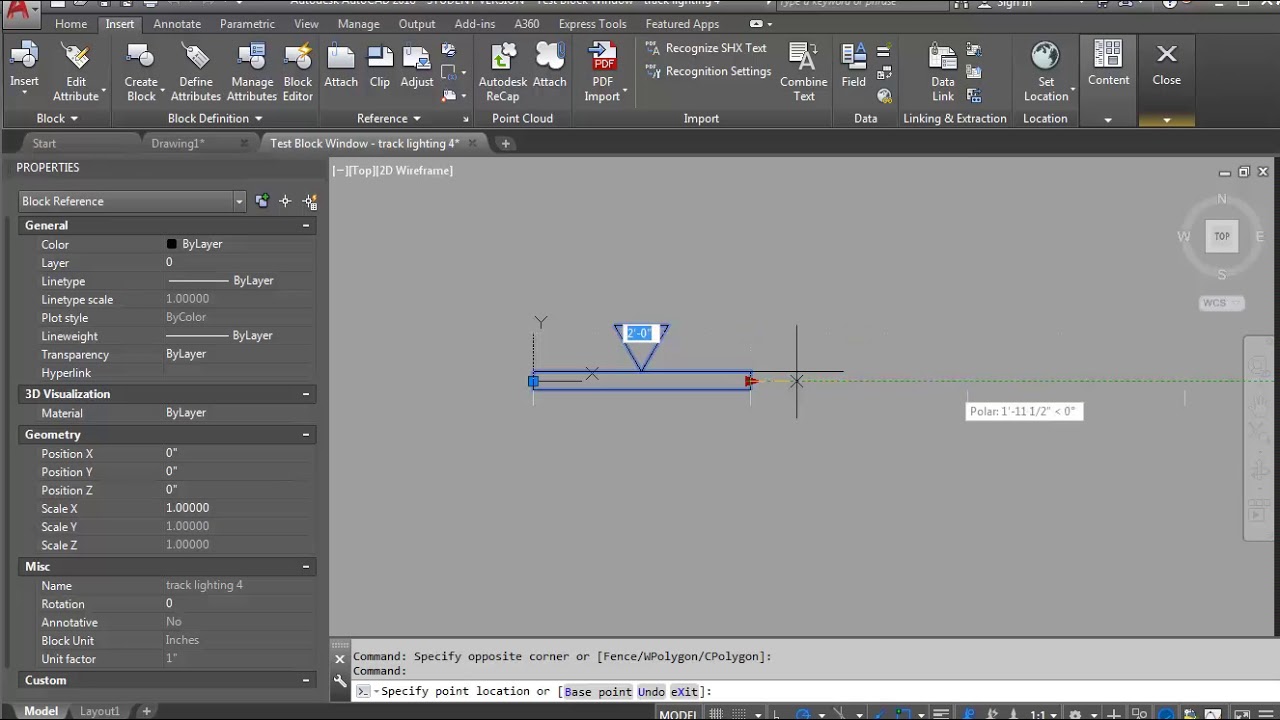Click the Undo command option
Image resolution: width=1280 pixels, height=720 pixels.
coord(651,691)
